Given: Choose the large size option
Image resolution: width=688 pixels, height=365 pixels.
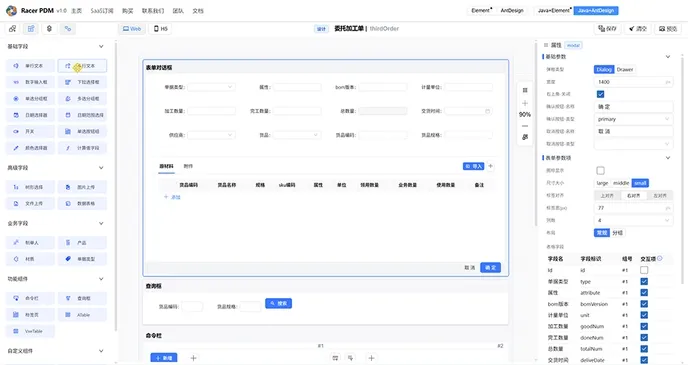Looking at the screenshot, I should click(x=602, y=183).
